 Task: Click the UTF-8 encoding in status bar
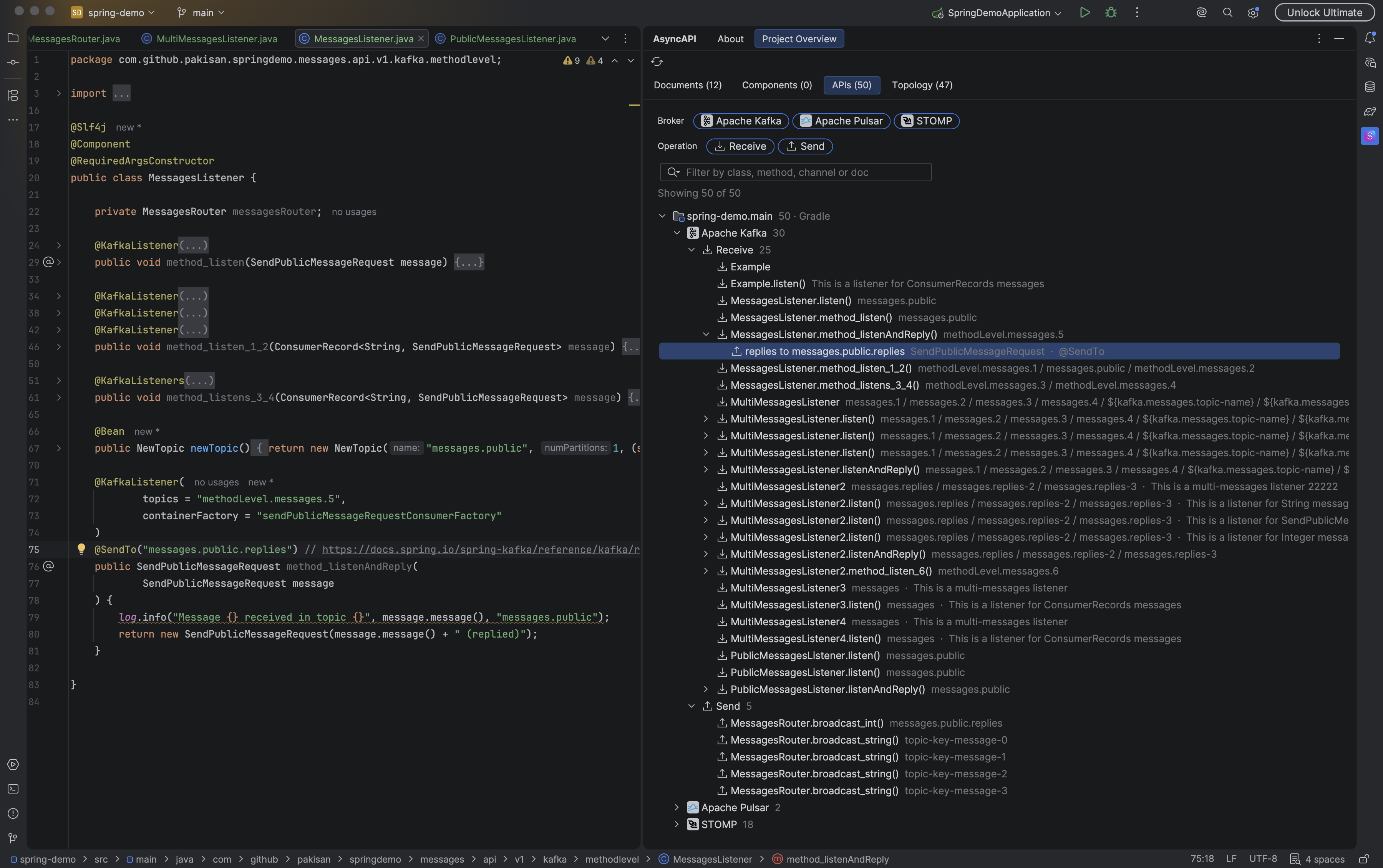point(1263,859)
